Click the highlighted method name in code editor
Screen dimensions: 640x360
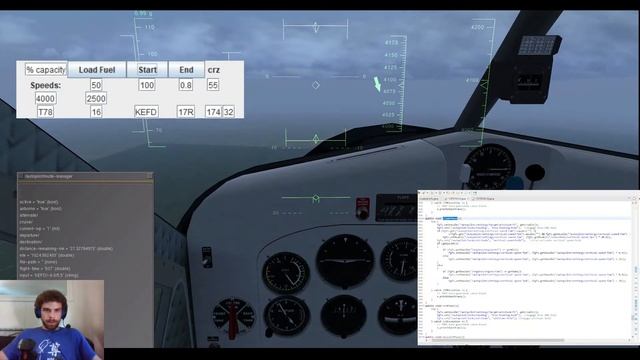pyautogui.click(x=450, y=218)
